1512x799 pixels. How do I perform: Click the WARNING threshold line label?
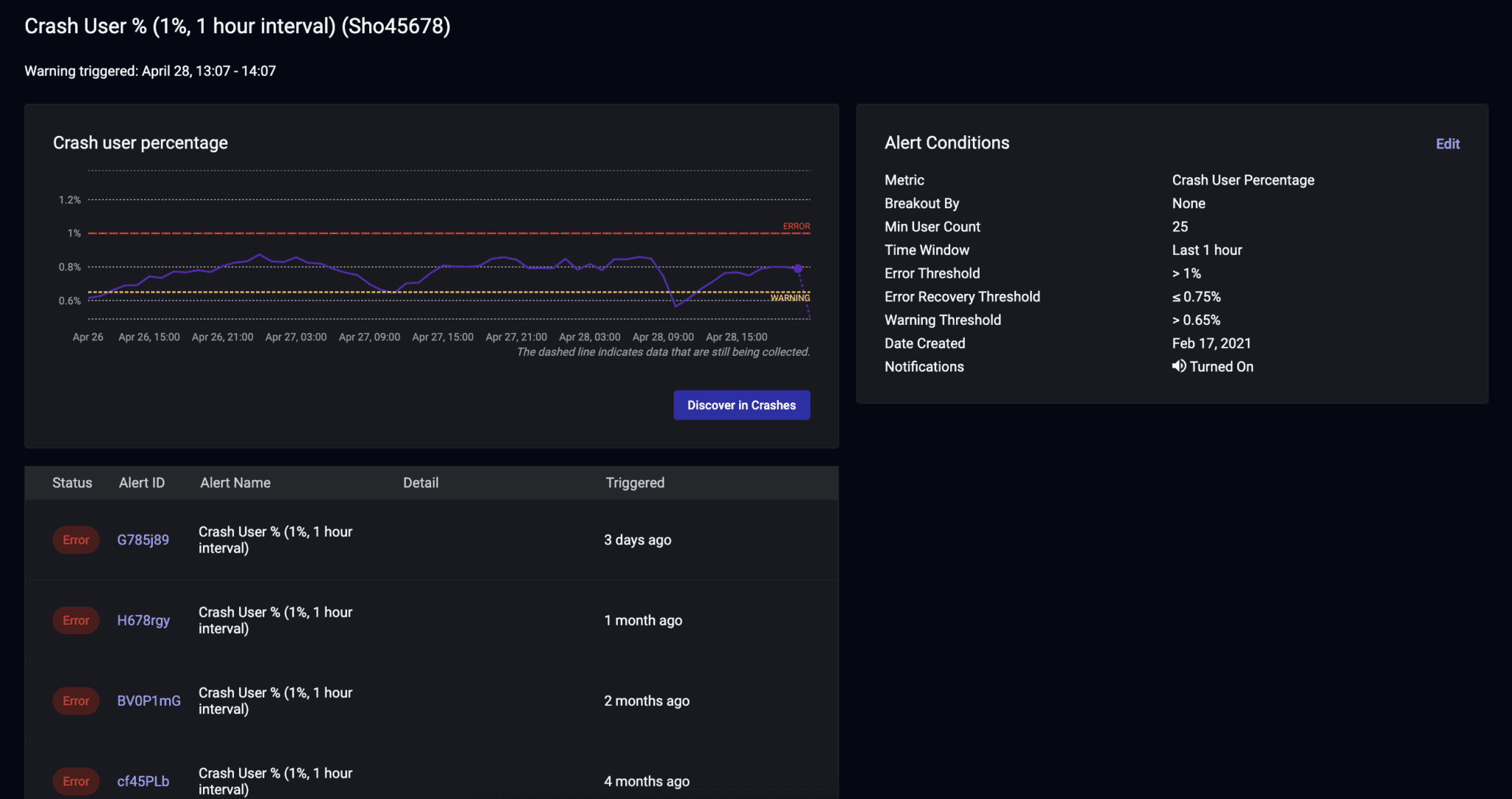(790, 298)
